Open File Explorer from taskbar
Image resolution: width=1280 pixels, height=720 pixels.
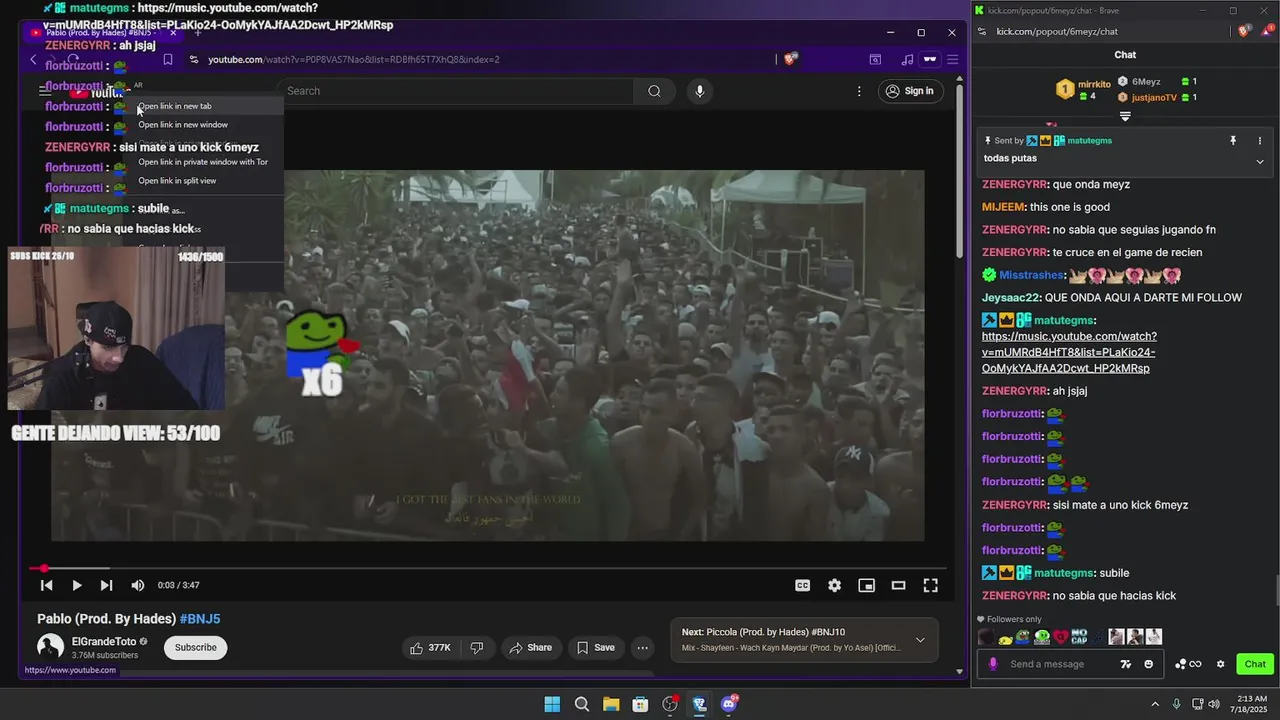[x=611, y=704]
